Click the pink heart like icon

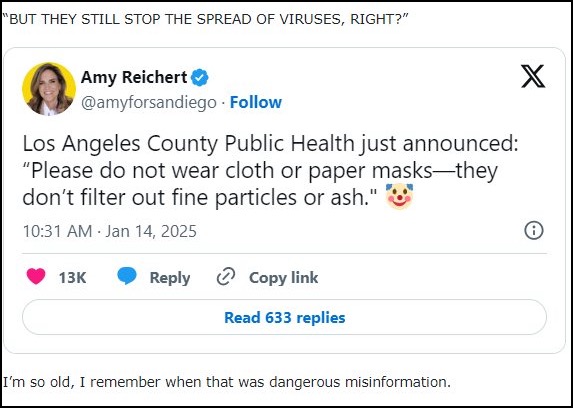point(36,276)
